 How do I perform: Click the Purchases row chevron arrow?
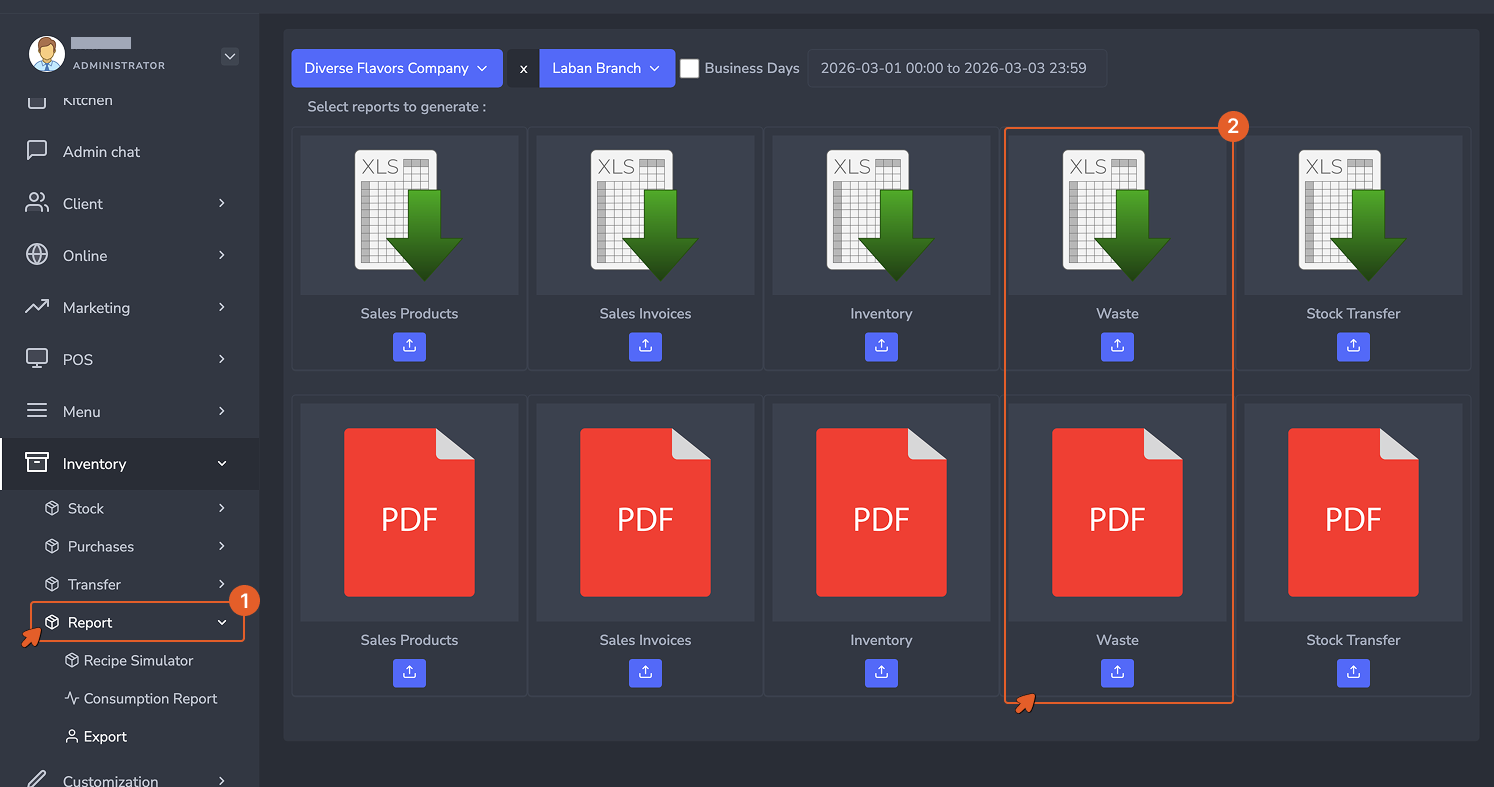pyautogui.click(x=222, y=546)
